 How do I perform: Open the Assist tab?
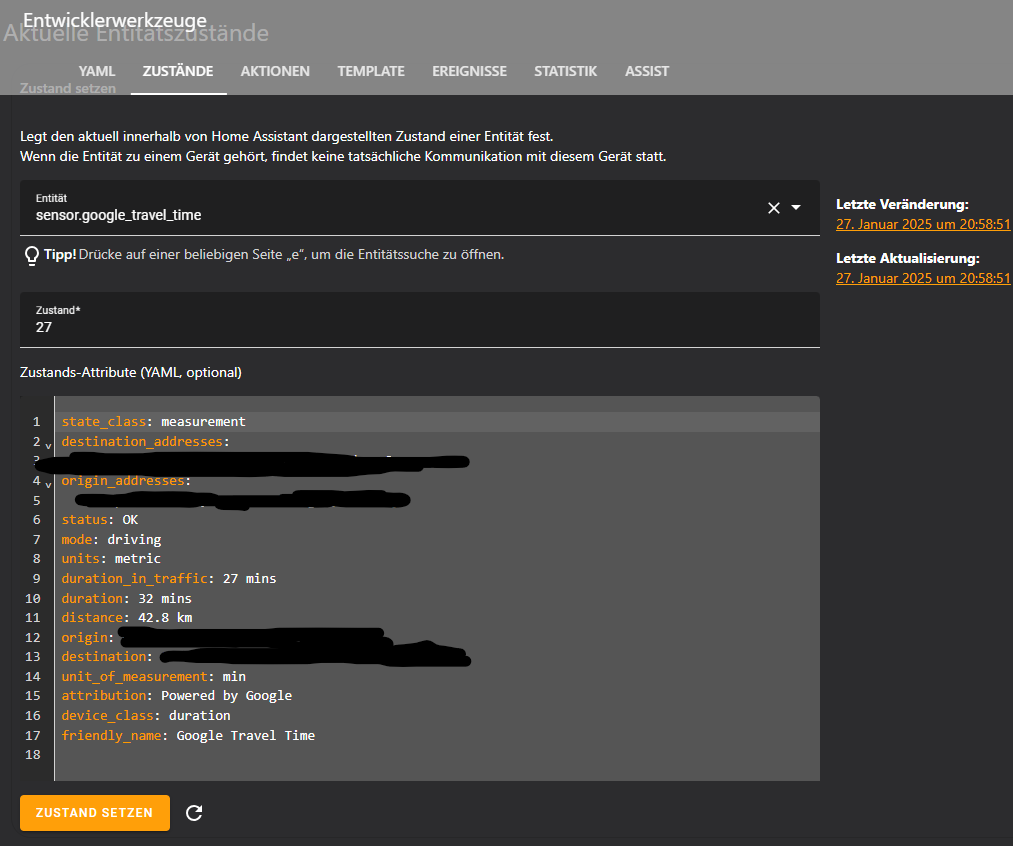pyautogui.click(x=647, y=71)
